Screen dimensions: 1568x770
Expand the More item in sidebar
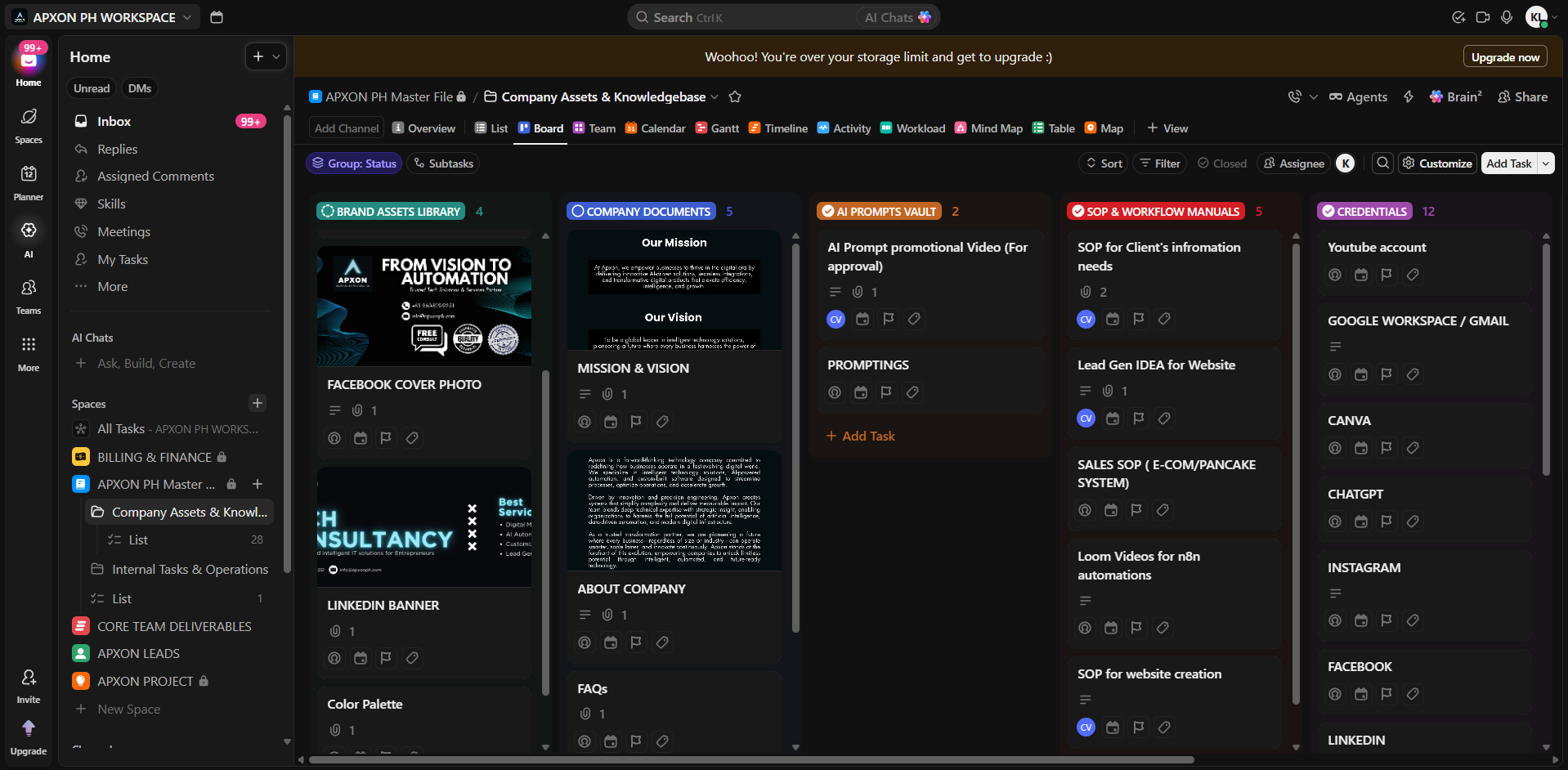coord(113,287)
